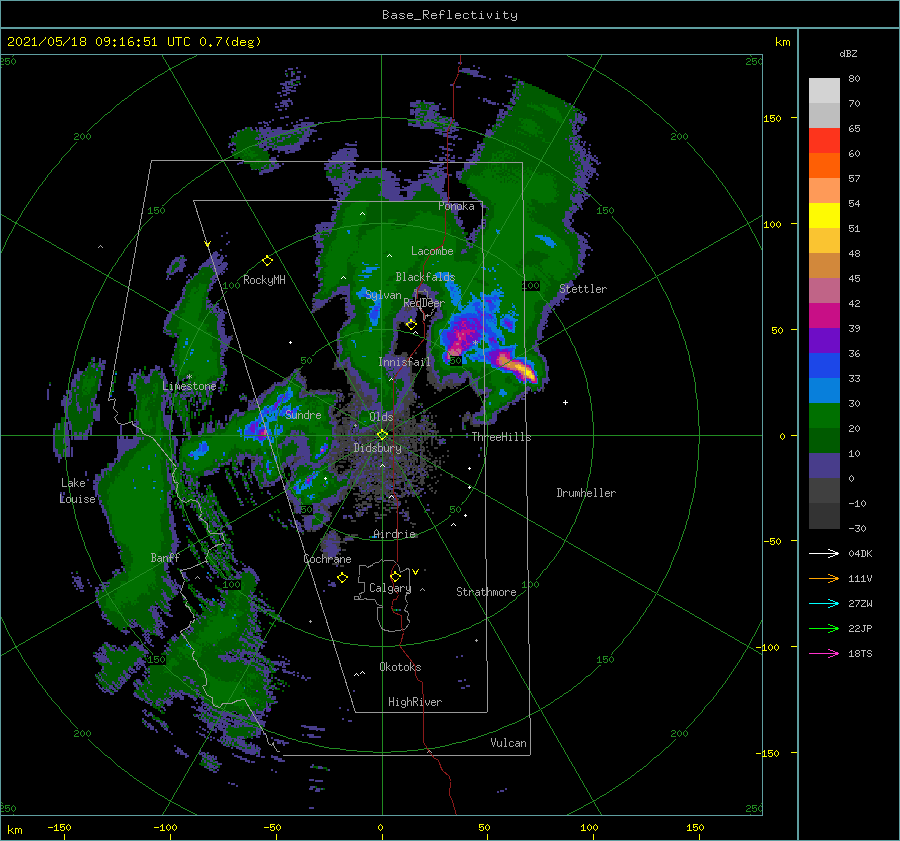This screenshot has width=900, height=841.
Task: Click the yellow diamond marker above Calgary label
Action: (x=395, y=576)
